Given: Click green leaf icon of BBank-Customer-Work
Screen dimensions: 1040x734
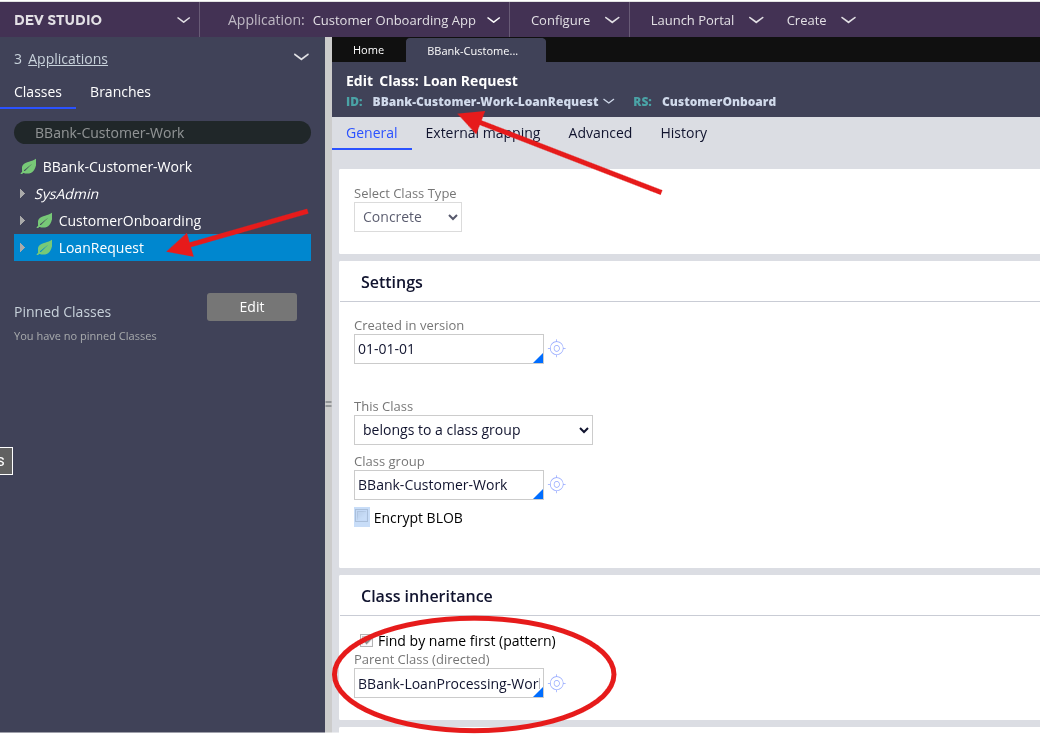Looking at the screenshot, I should (28, 167).
